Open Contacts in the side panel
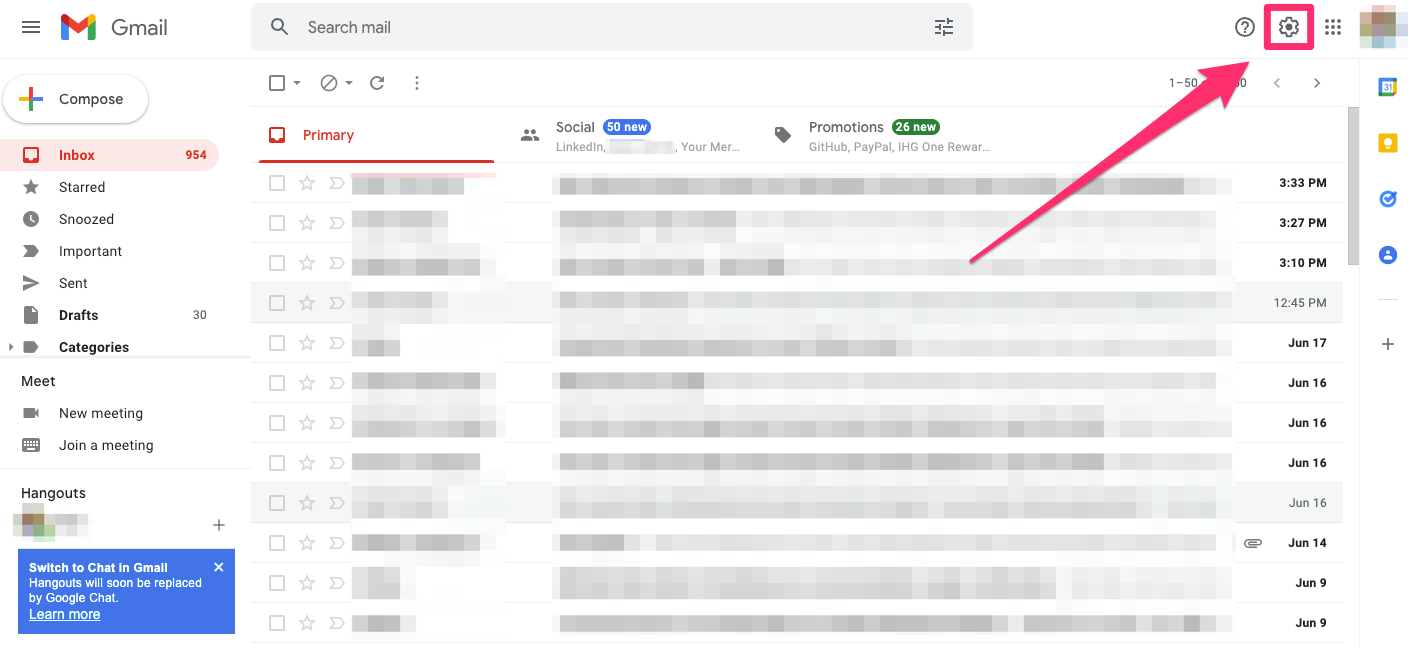This screenshot has height=648, width=1408. pyautogui.click(x=1387, y=254)
